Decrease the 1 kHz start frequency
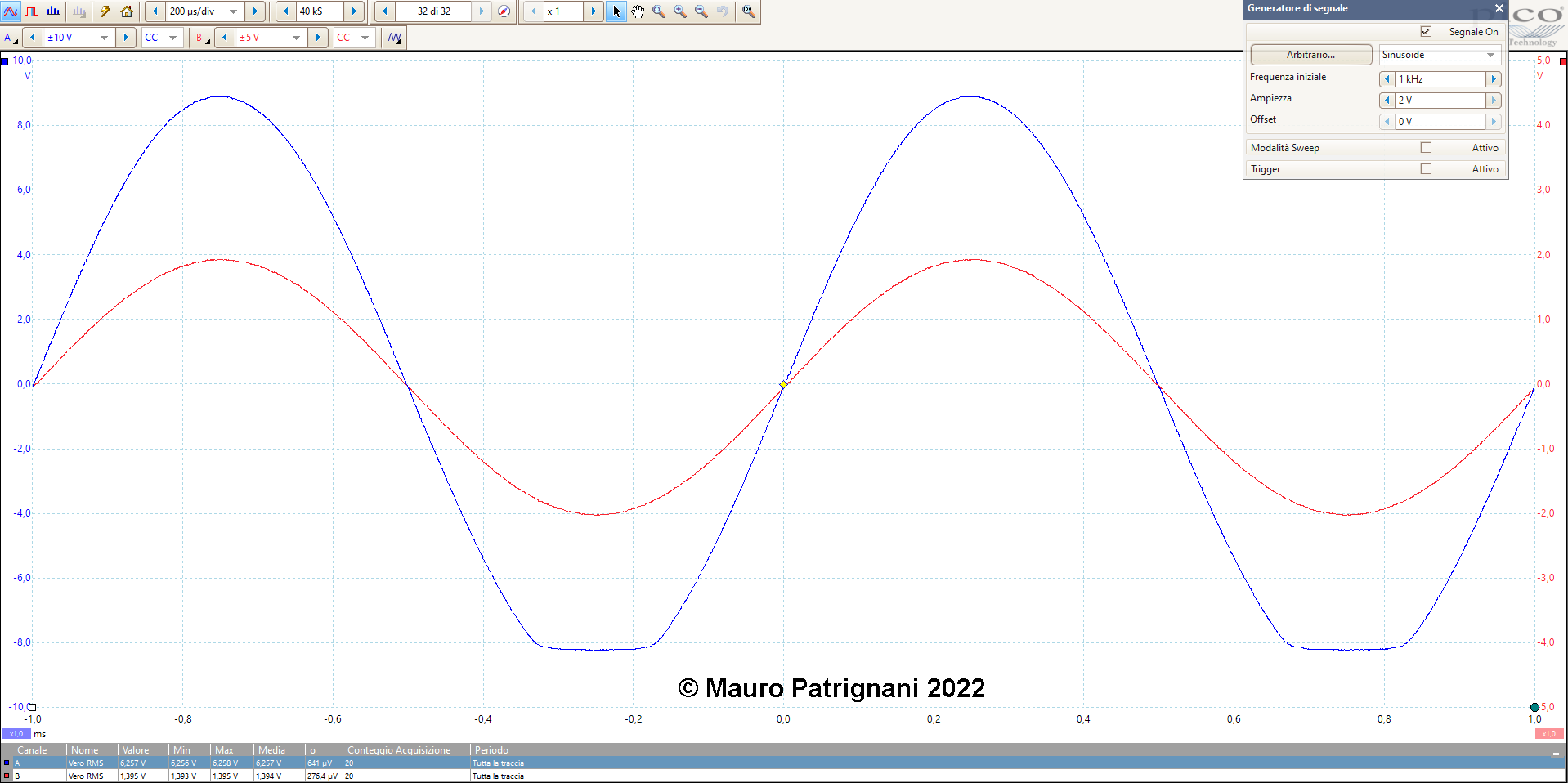1568x783 pixels. (x=1387, y=79)
